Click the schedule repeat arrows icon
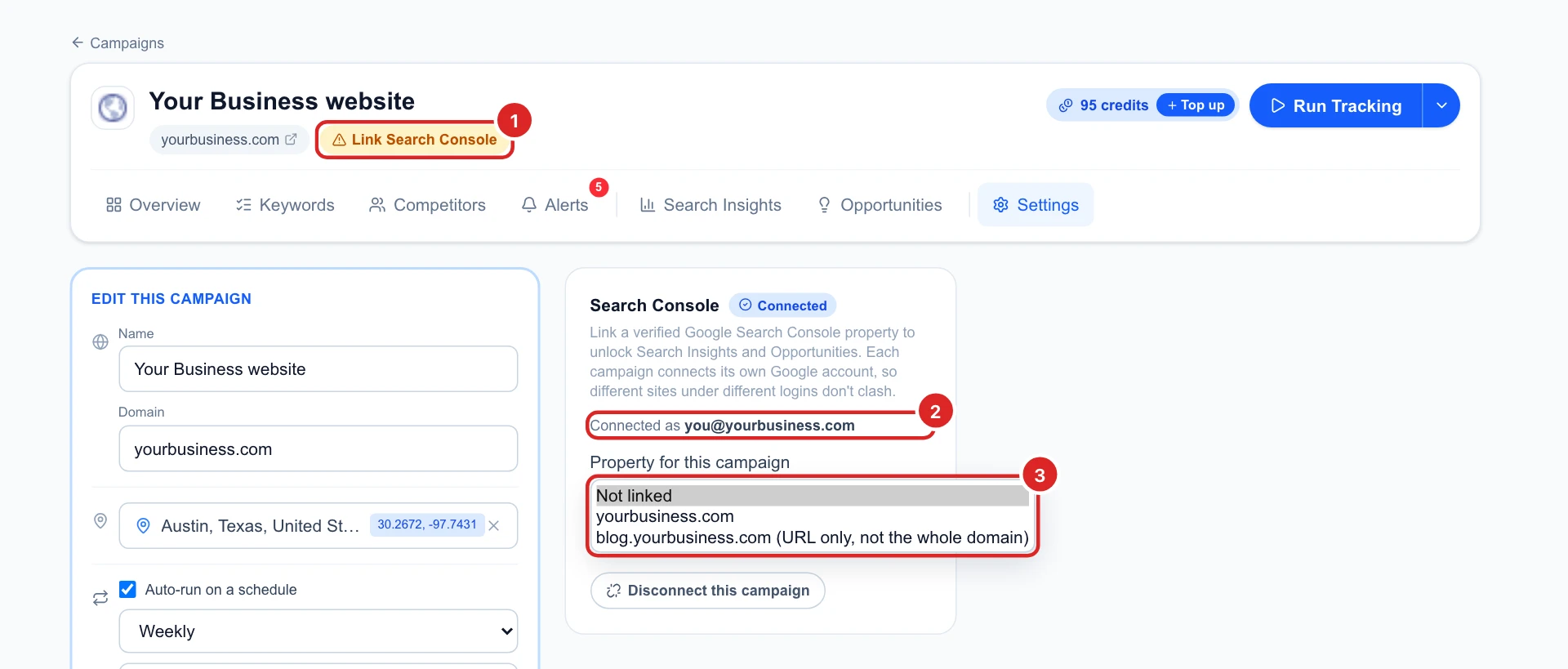The height and width of the screenshot is (669, 1568). click(x=100, y=599)
